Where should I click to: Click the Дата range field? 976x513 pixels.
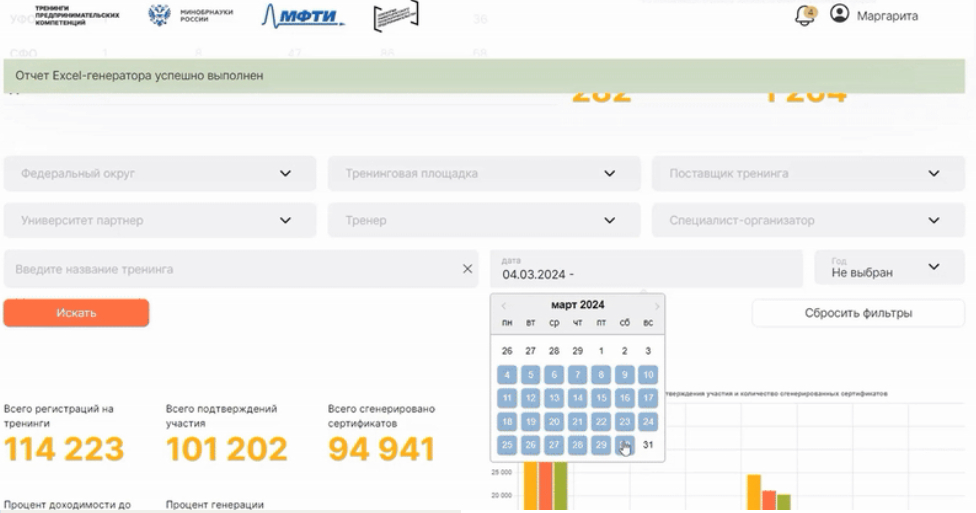click(x=646, y=269)
